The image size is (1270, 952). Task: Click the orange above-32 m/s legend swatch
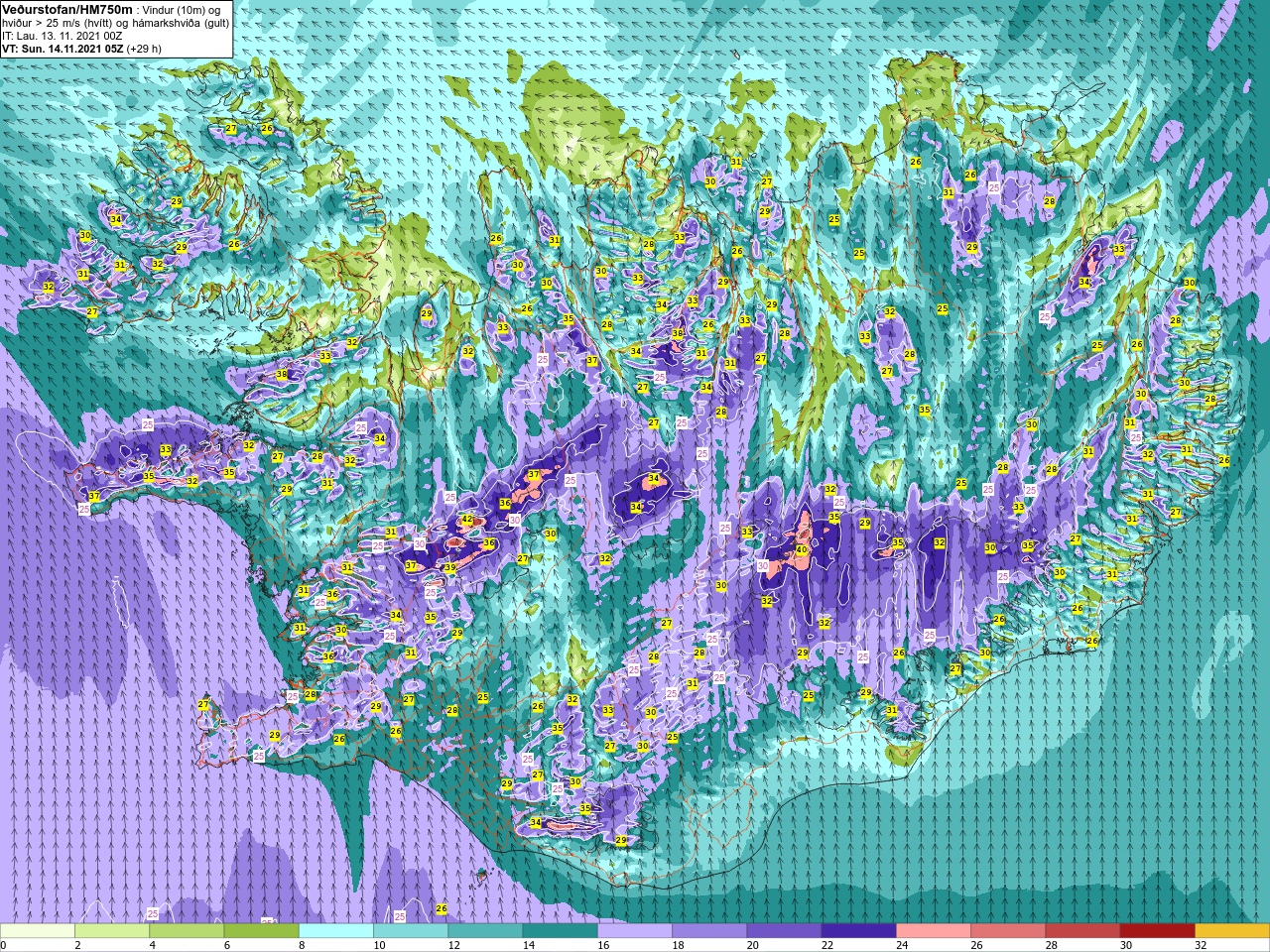1232,931
